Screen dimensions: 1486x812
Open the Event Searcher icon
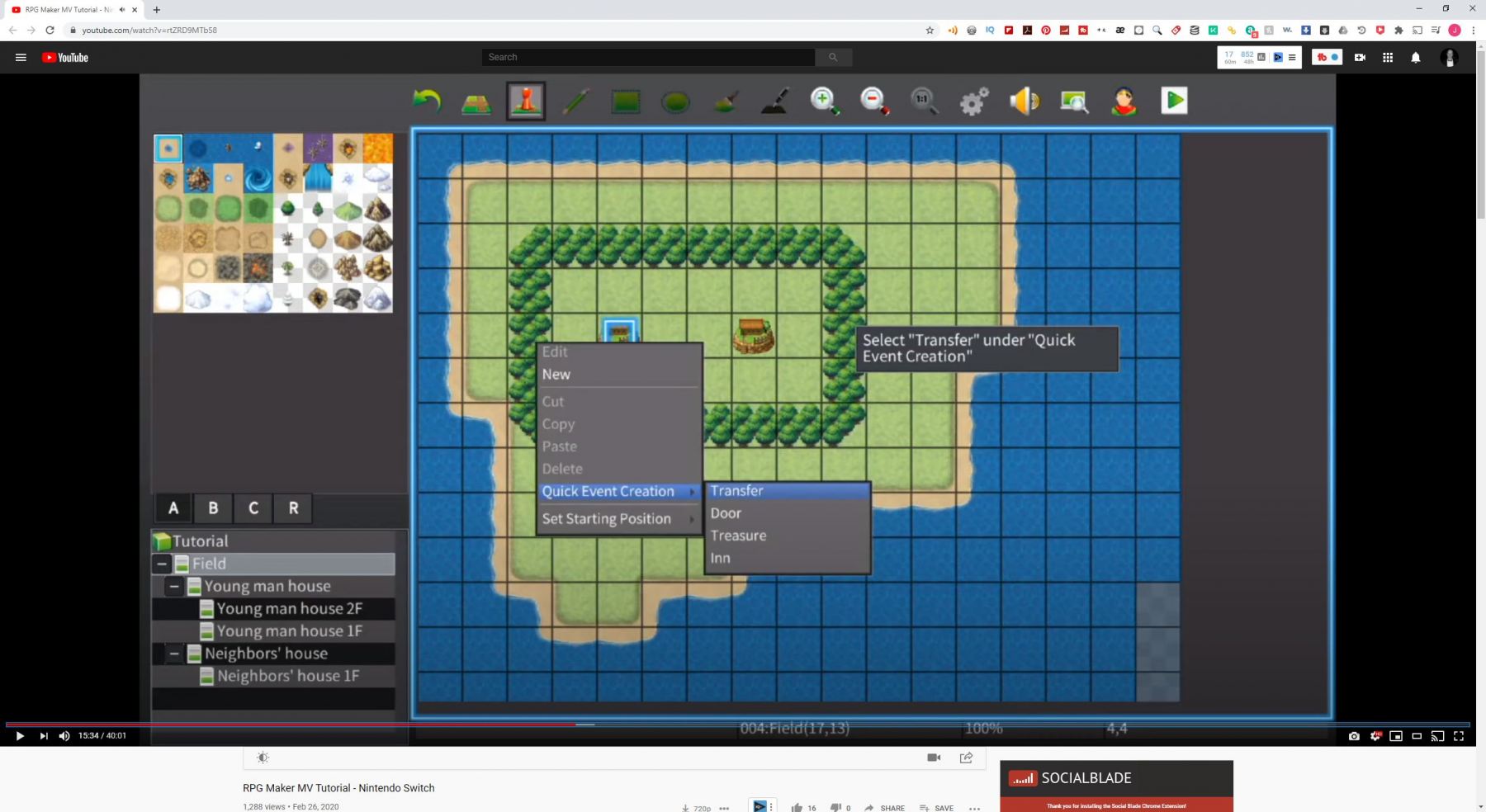coord(1074,101)
